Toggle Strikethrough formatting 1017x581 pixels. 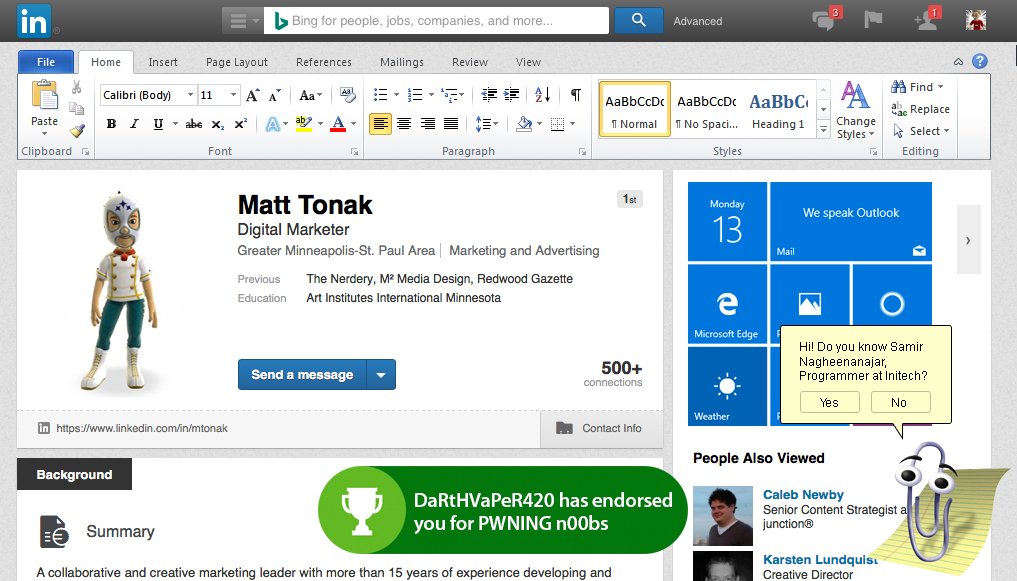point(194,124)
